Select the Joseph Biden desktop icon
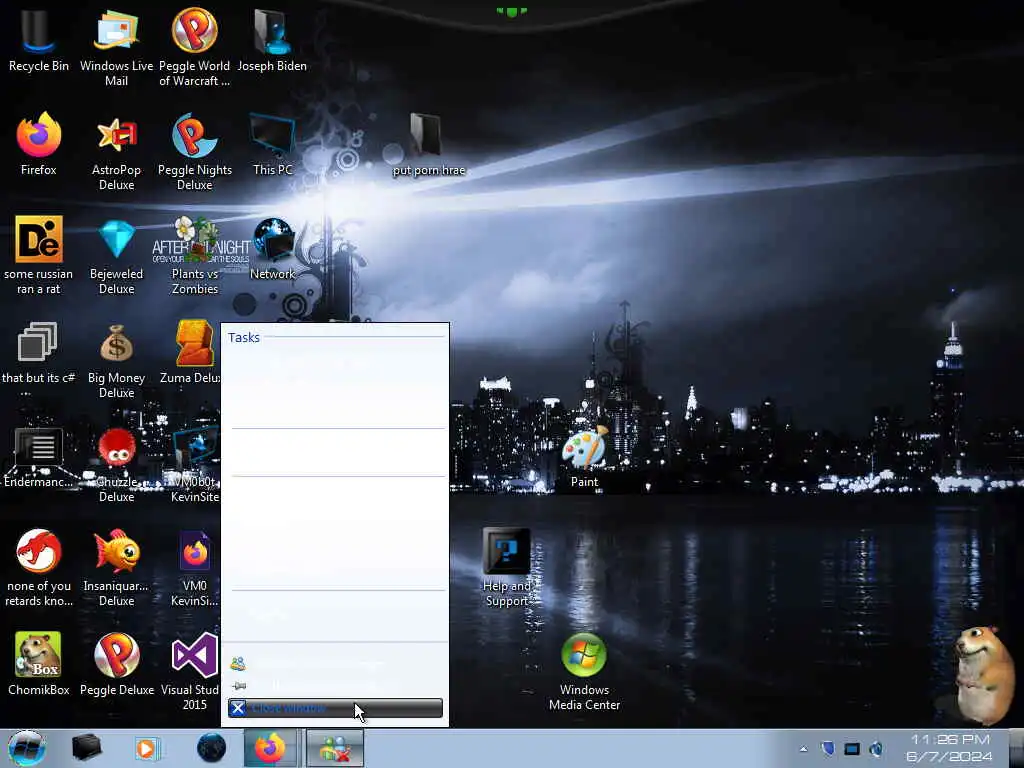 point(272,40)
